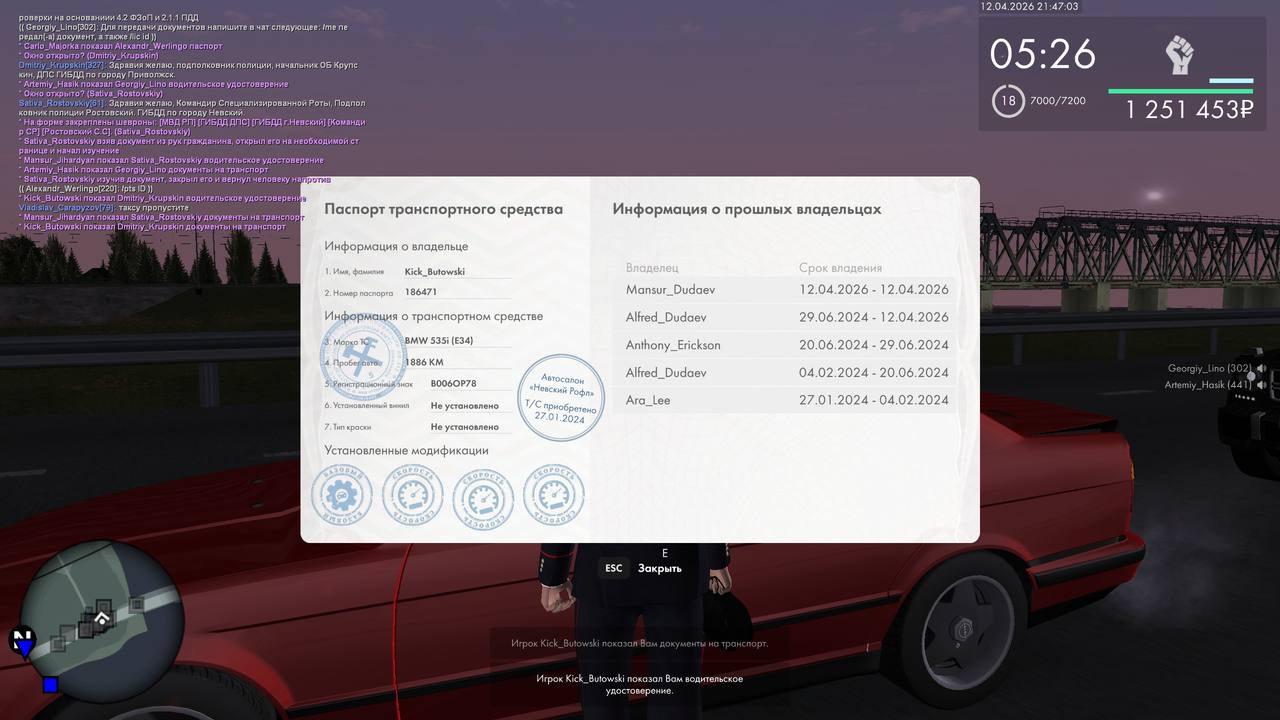Click the fist weapon icon in HUD
The image size is (1280, 720).
1181,54
